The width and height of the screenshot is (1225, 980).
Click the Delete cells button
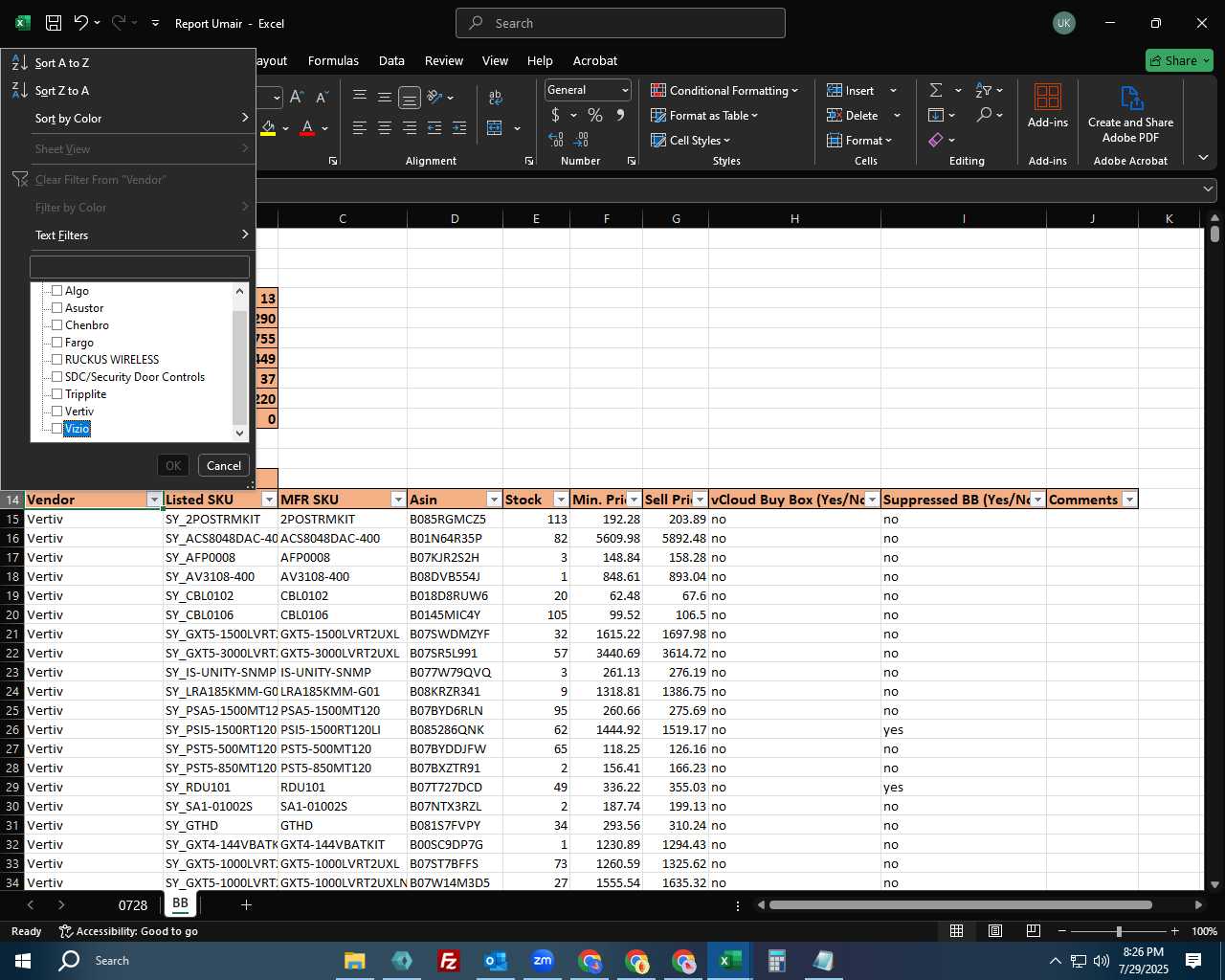click(853, 115)
